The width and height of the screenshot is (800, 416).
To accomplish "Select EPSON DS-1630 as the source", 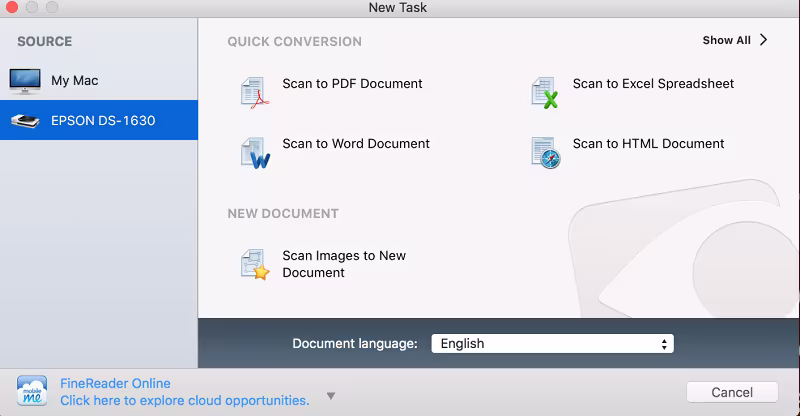I will click(99, 120).
